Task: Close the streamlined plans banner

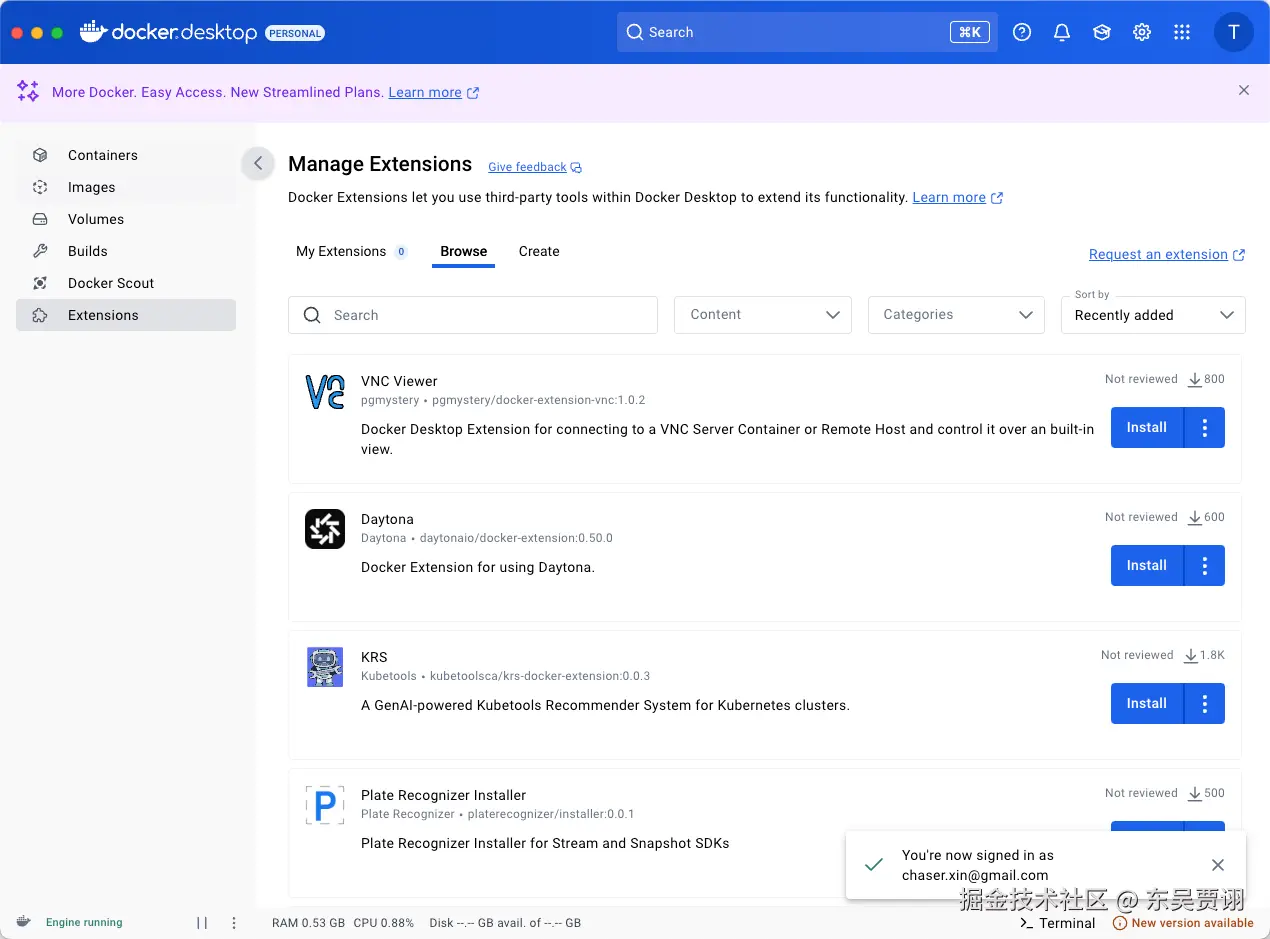Action: [1244, 90]
